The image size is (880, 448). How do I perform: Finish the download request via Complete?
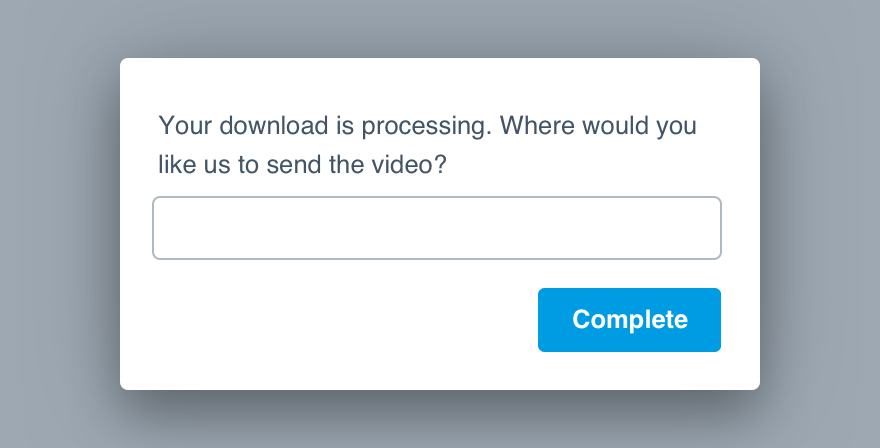pyautogui.click(x=629, y=320)
